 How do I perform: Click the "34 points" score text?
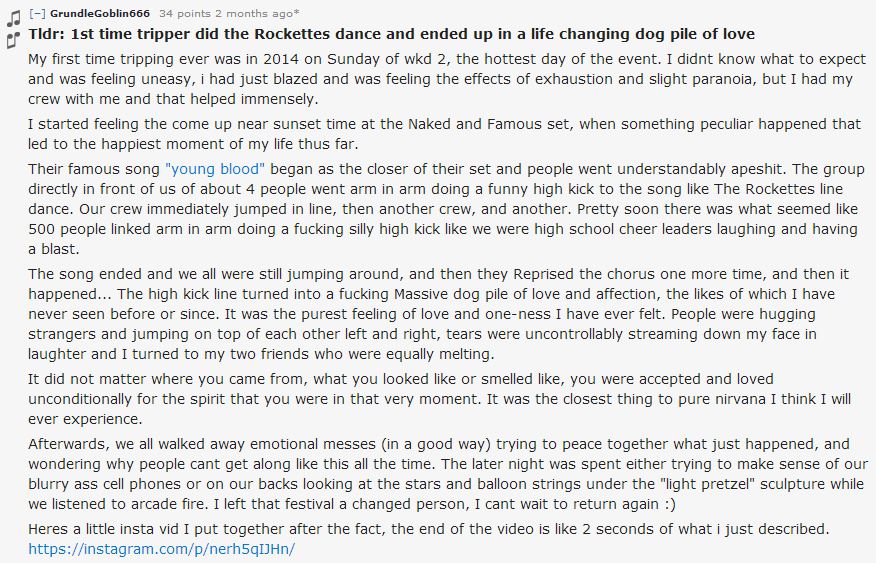[x=180, y=13]
